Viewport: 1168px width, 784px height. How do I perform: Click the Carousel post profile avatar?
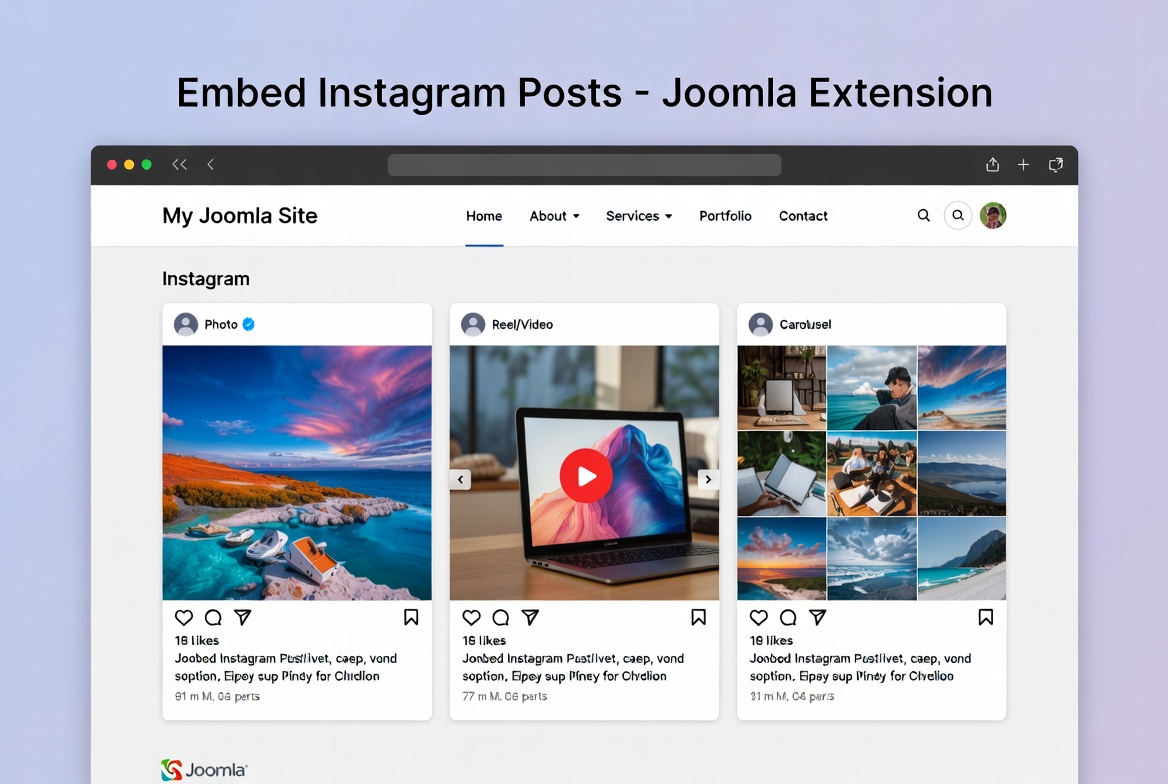click(x=761, y=324)
